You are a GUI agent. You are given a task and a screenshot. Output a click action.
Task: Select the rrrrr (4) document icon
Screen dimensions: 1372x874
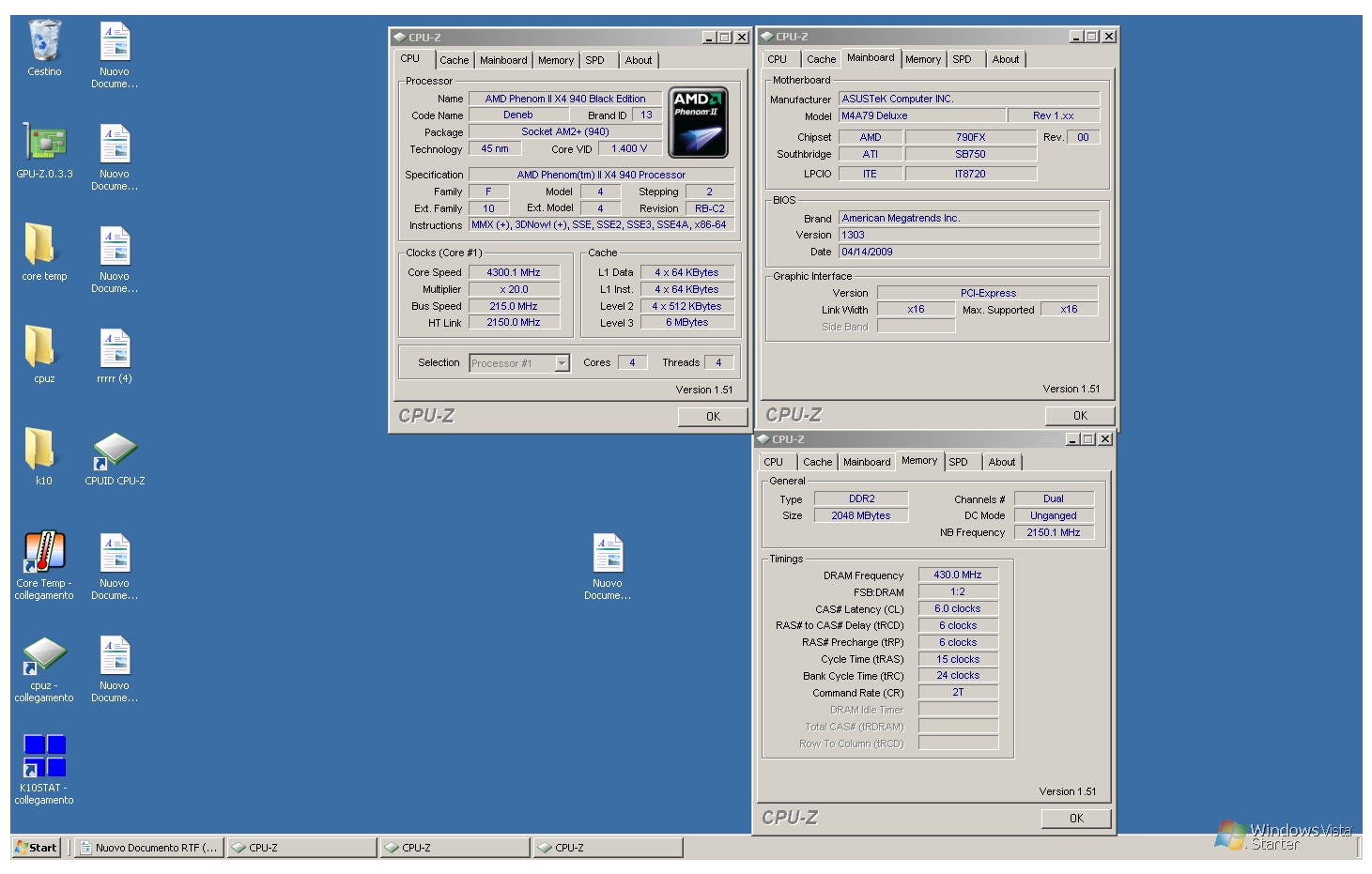115,348
